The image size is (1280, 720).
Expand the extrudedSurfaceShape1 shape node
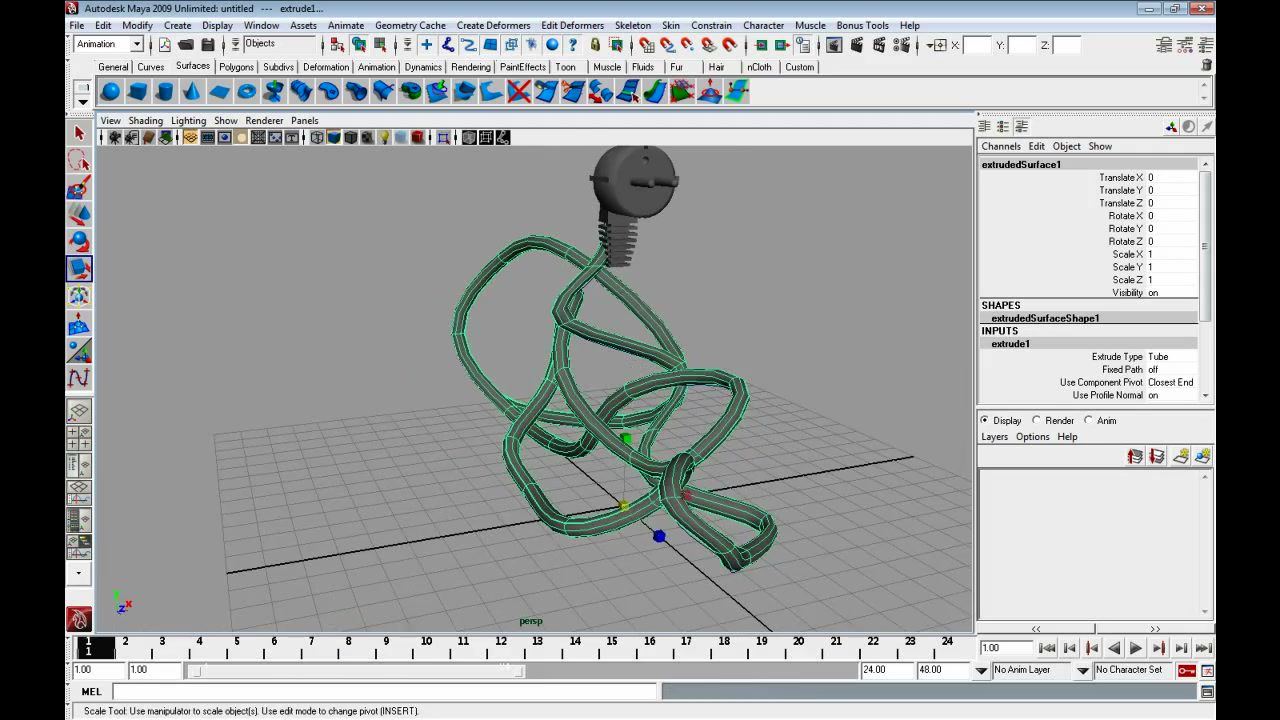[1045, 318]
